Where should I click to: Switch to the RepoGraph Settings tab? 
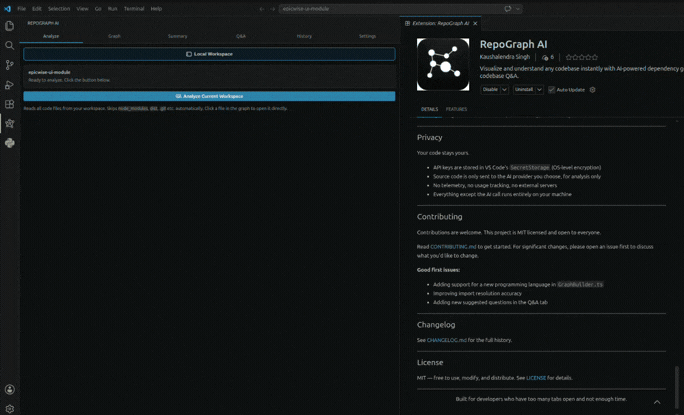pyautogui.click(x=367, y=36)
